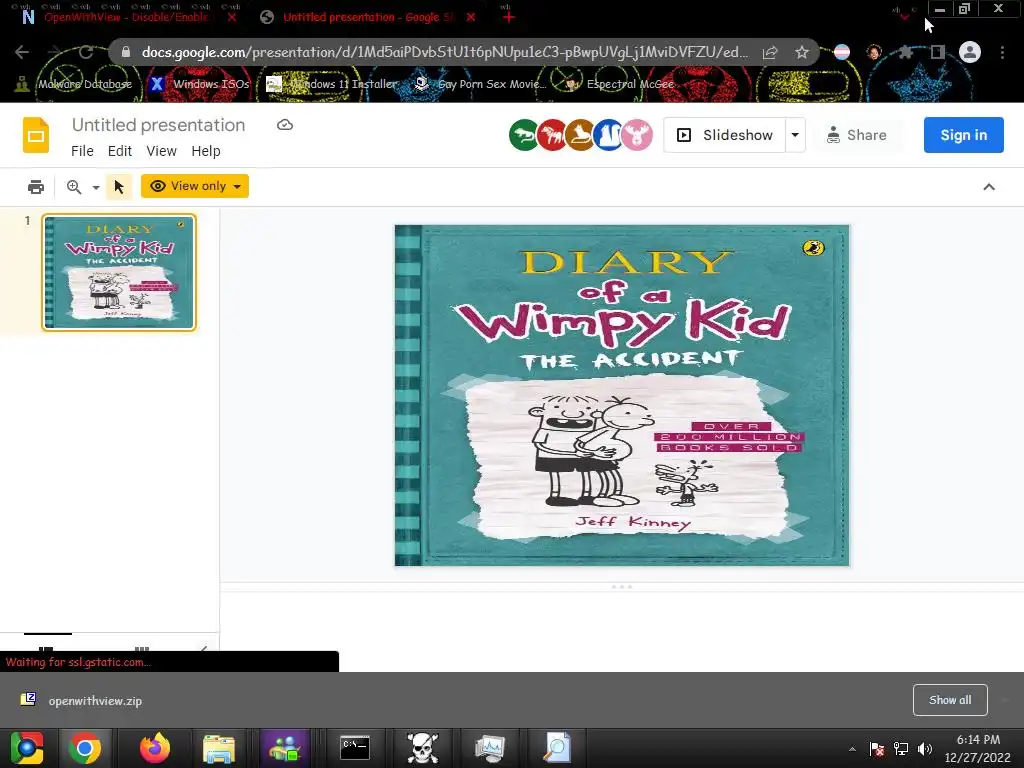Share this page via address bar icon
The height and width of the screenshot is (768, 1024).
point(770,52)
